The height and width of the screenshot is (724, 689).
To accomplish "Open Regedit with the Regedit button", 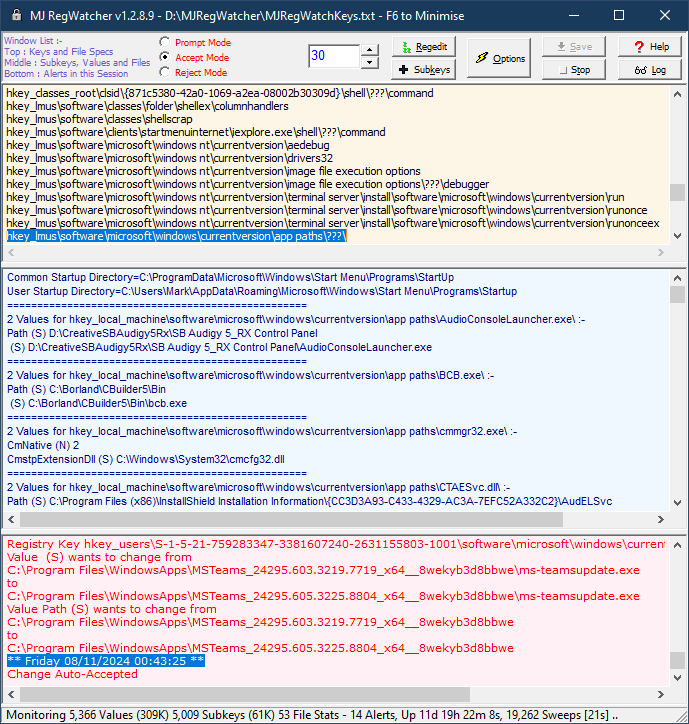I will (424, 47).
